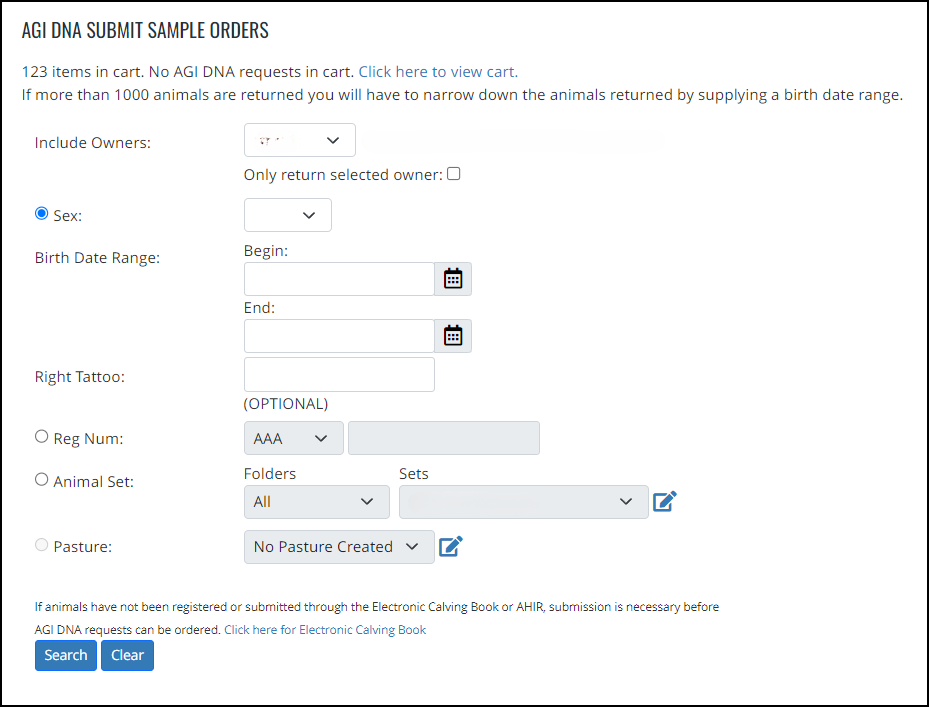Open the Folders dropdown showing All
The height and width of the screenshot is (707, 929).
317,502
